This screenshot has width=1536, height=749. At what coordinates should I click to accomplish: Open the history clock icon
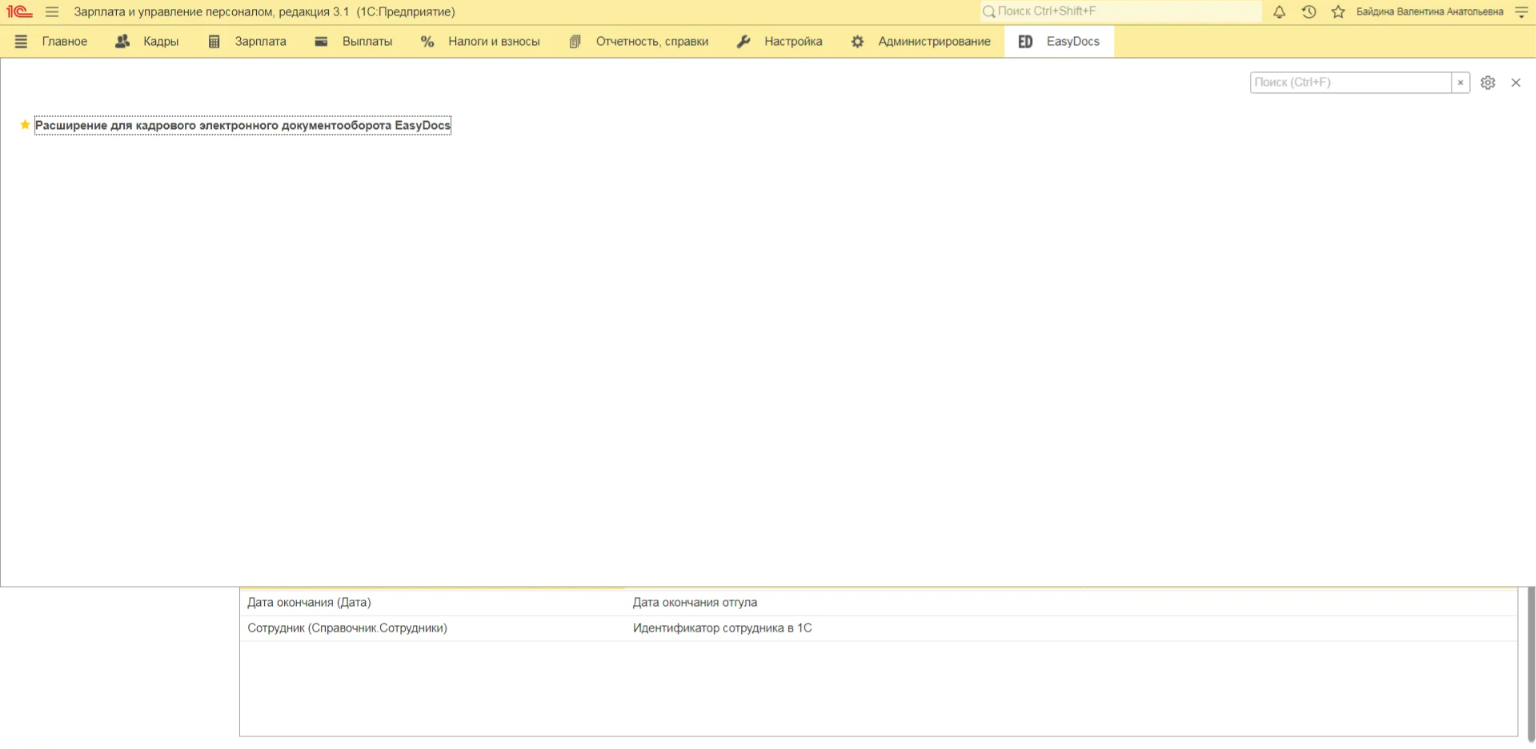tap(1308, 12)
